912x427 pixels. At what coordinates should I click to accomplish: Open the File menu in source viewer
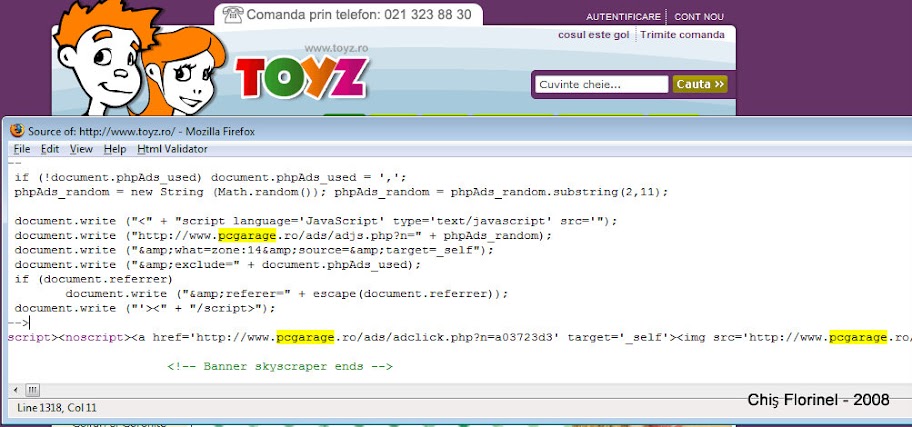(22, 149)
